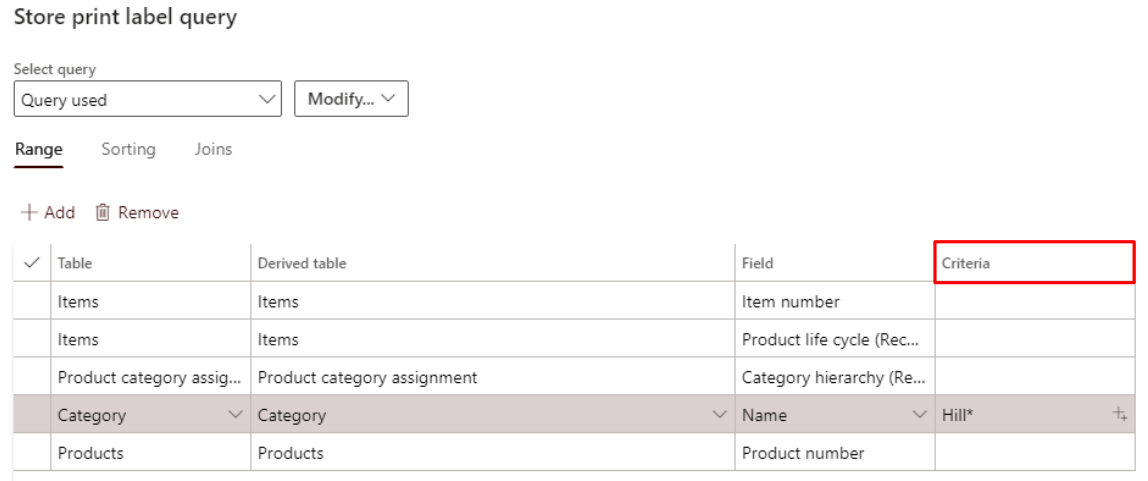
Task: Open the Joins tab
Action: click(x=213, y=150)
